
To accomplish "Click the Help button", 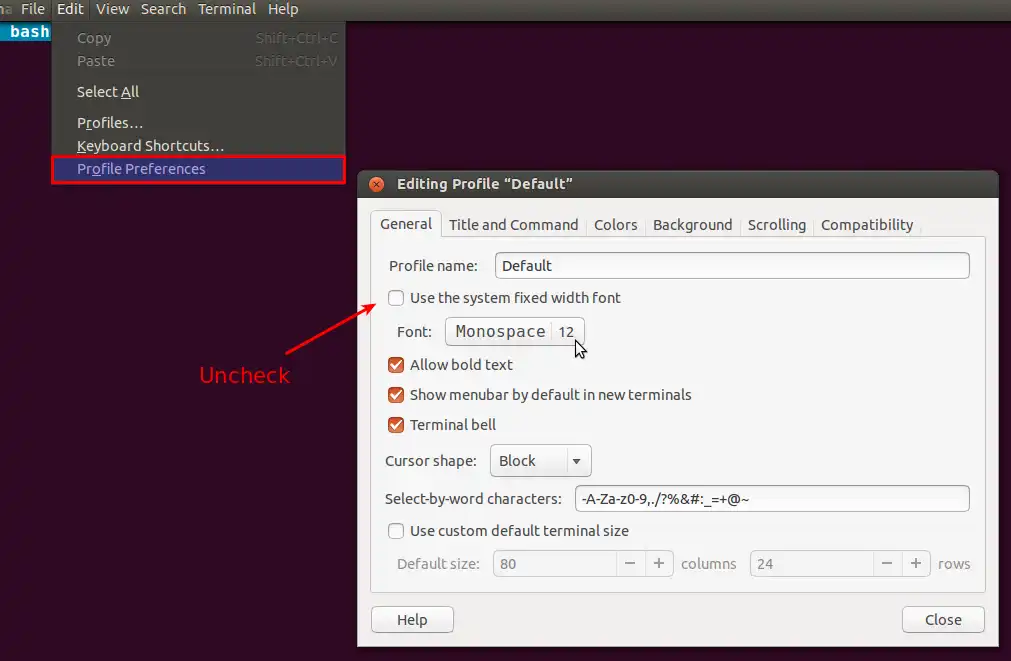I will click(x=412, y=619).
